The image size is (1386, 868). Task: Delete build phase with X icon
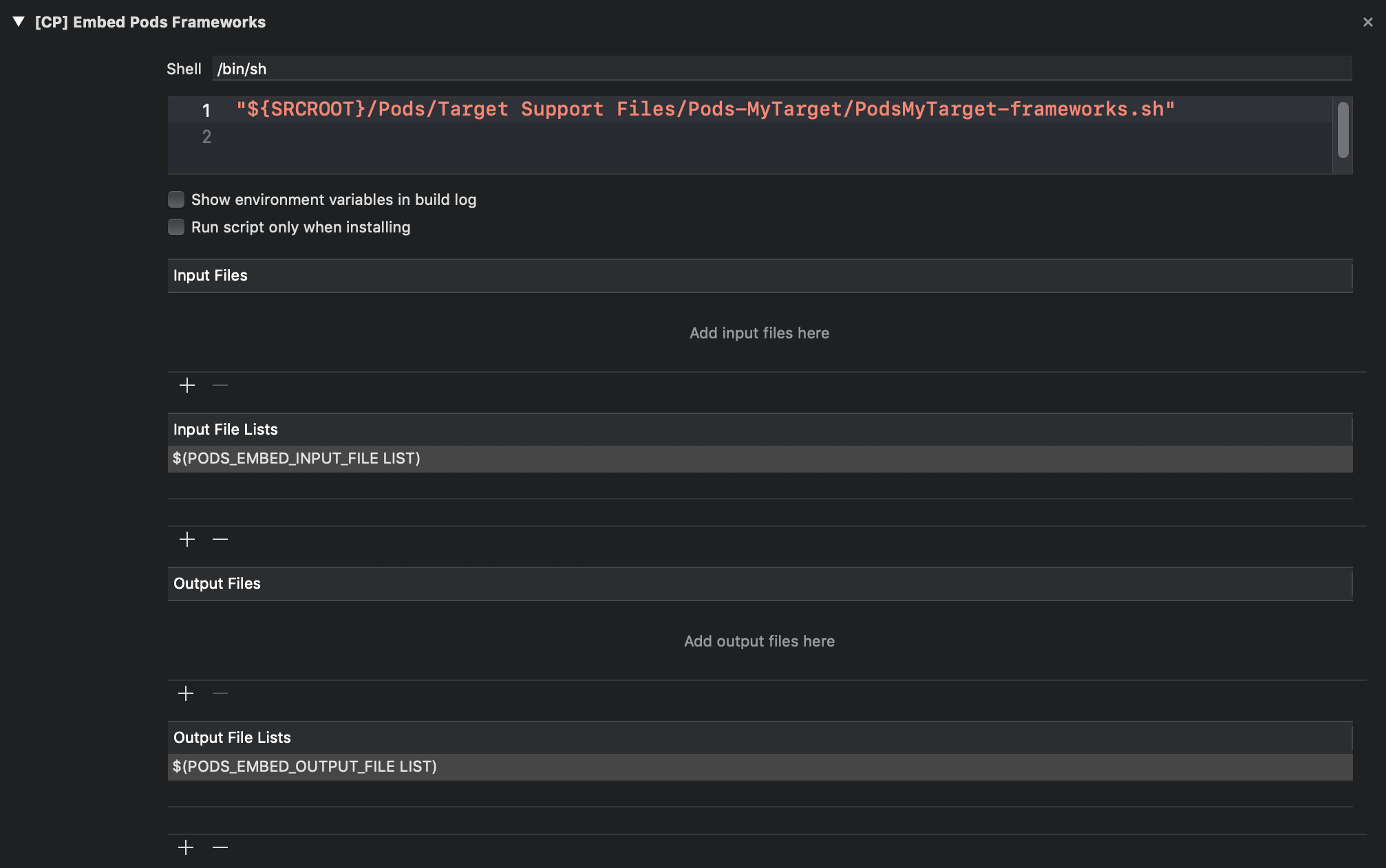[1367, 22]
